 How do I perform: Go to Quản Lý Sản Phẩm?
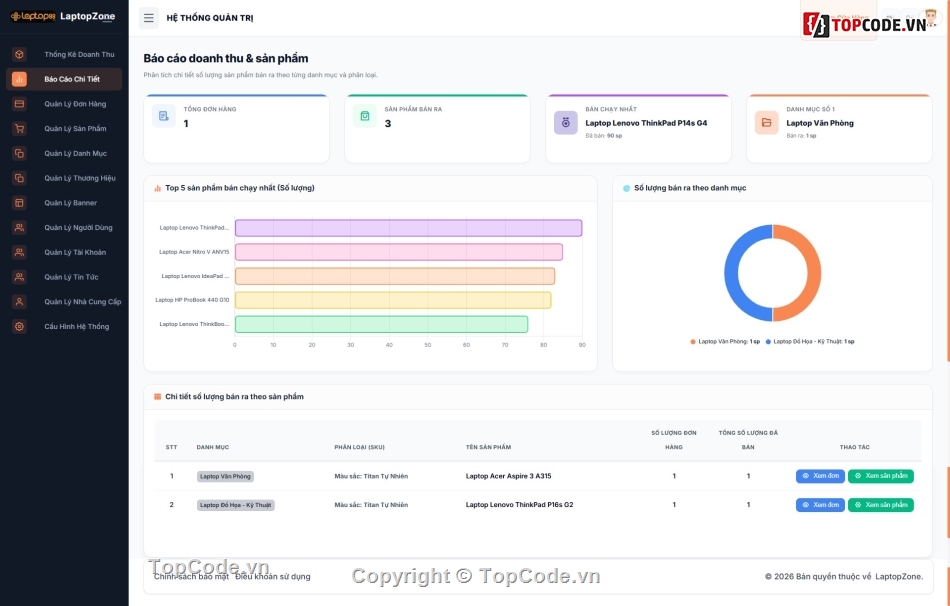[x=64, y=128]
